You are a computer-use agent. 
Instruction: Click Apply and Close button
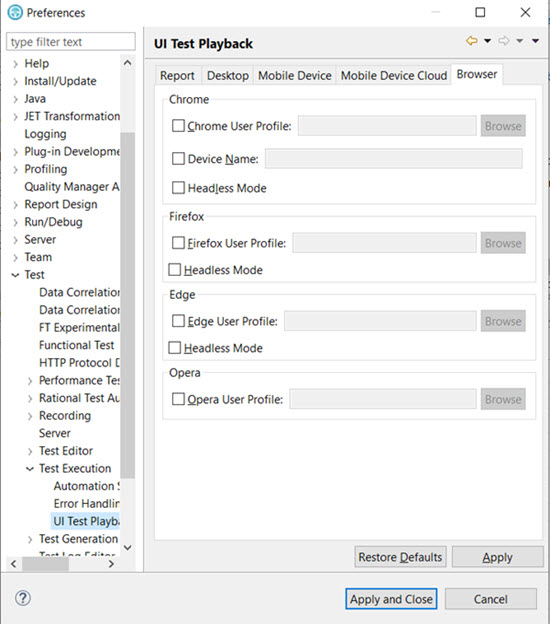(x=391, y=599)
